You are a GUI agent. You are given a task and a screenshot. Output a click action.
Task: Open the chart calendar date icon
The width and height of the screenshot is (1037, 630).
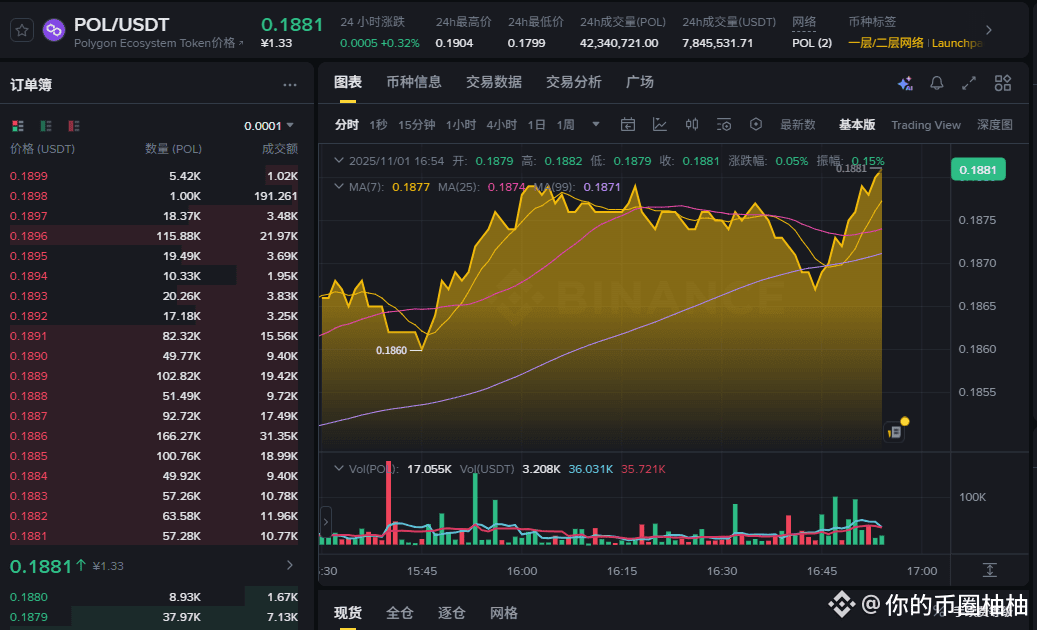tap(628, 124)
